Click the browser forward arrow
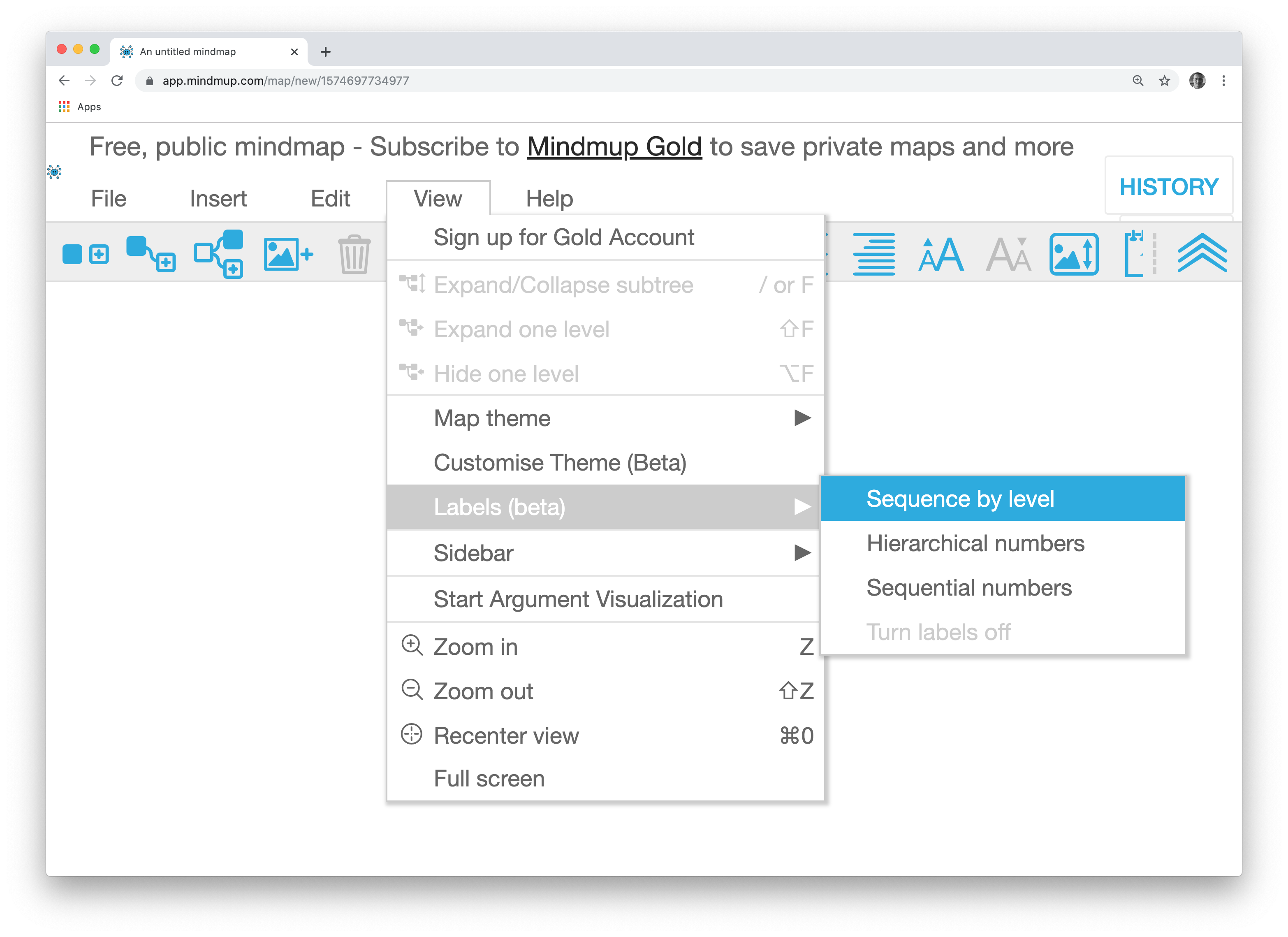This screenshot has height=937, width=1288. click(x=90, y=81)
